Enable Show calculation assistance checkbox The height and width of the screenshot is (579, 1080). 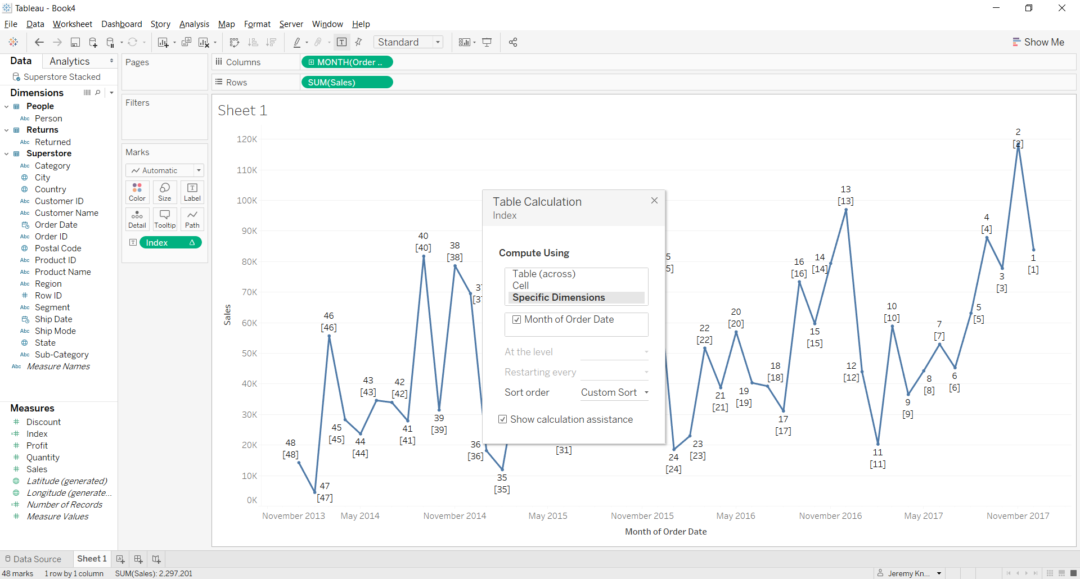(502, 419)
